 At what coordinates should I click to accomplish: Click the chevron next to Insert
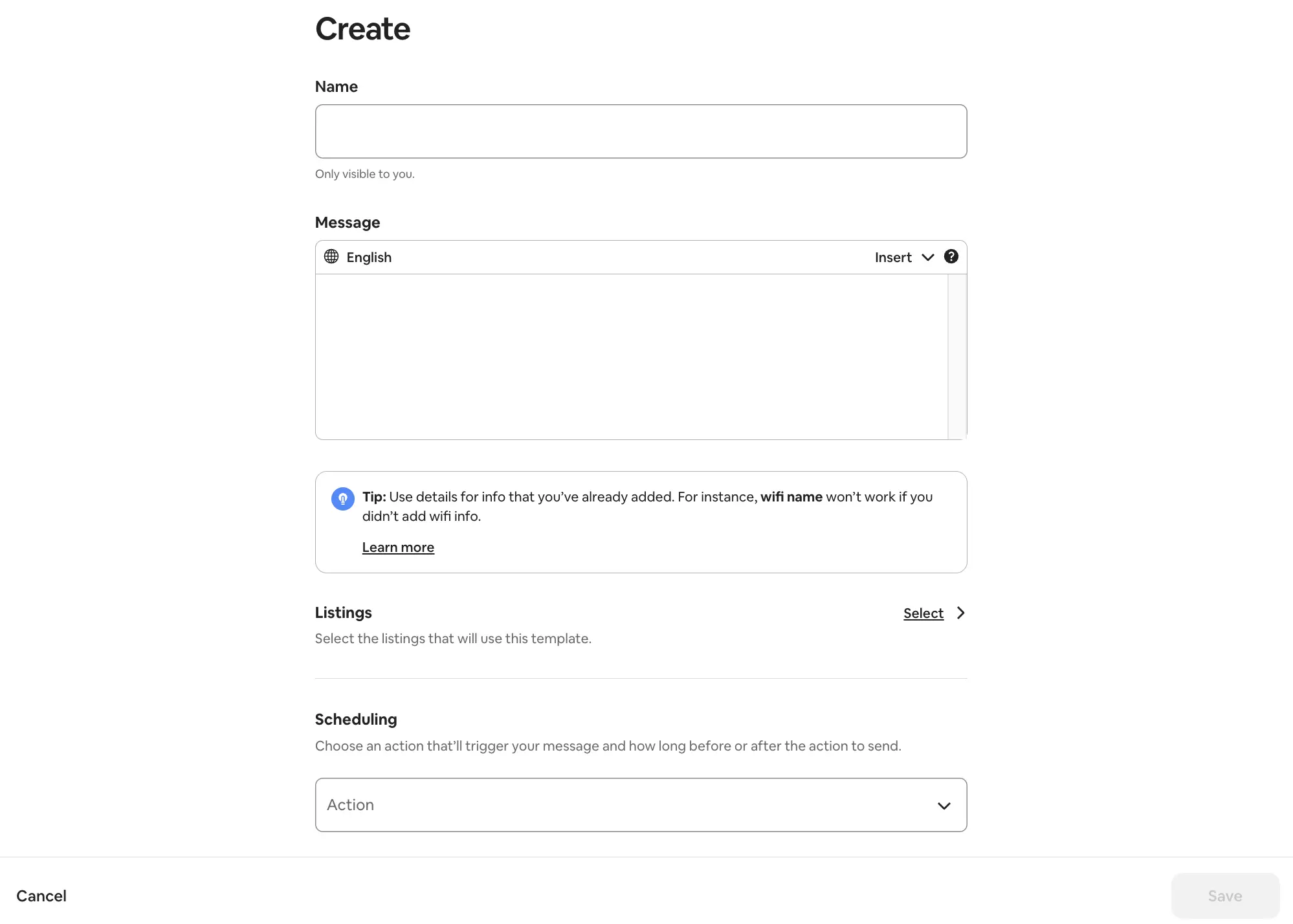point(927,258)
